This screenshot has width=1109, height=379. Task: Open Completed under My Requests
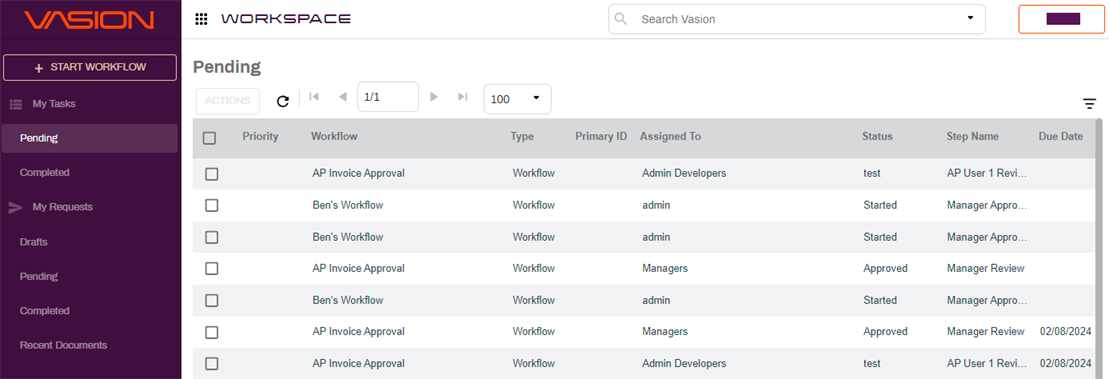(45, 311)
